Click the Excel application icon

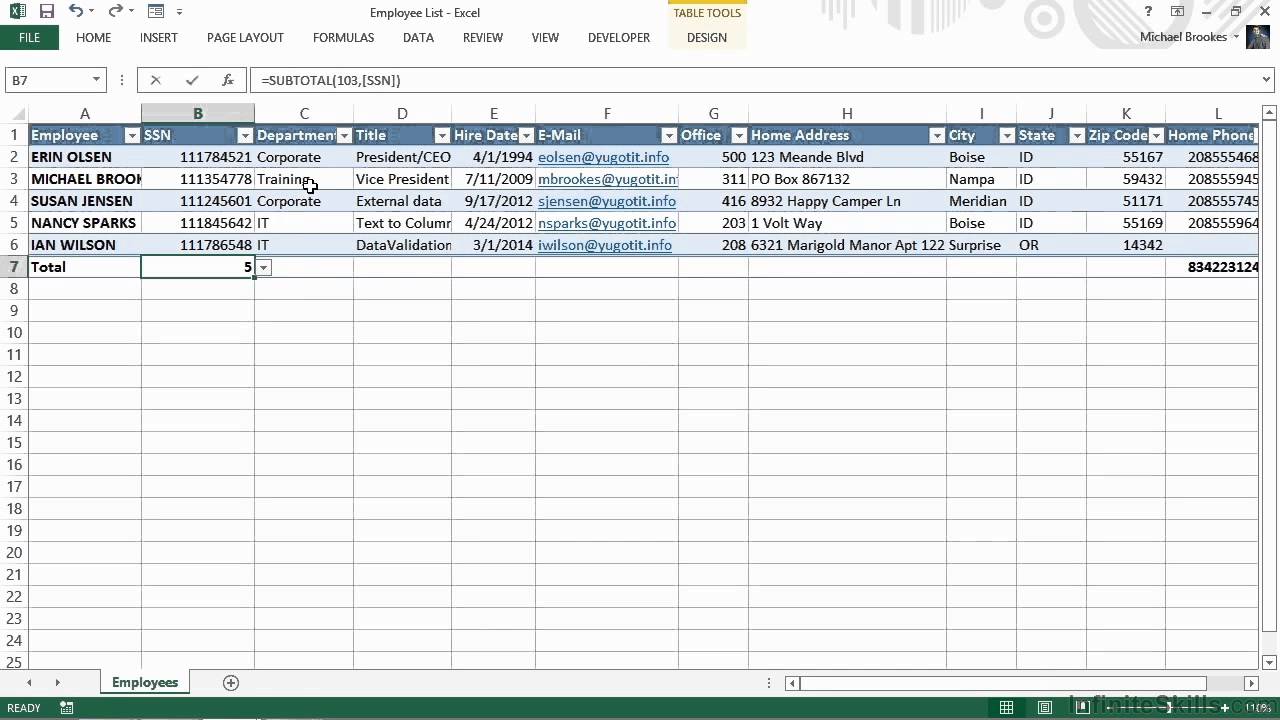pos(19,12)
